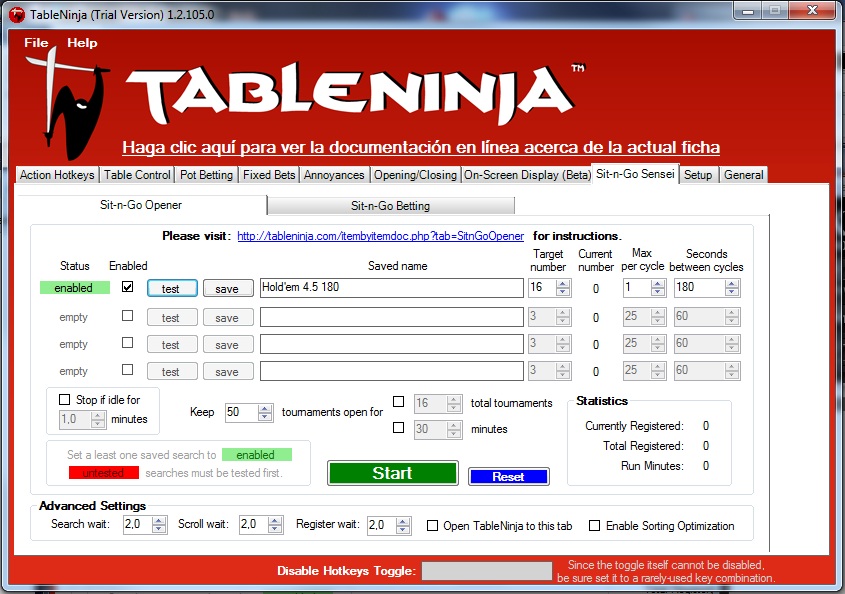Minimize the TableNinja window
The width and height of the screenshot is (845, 594).
(748, 11)
